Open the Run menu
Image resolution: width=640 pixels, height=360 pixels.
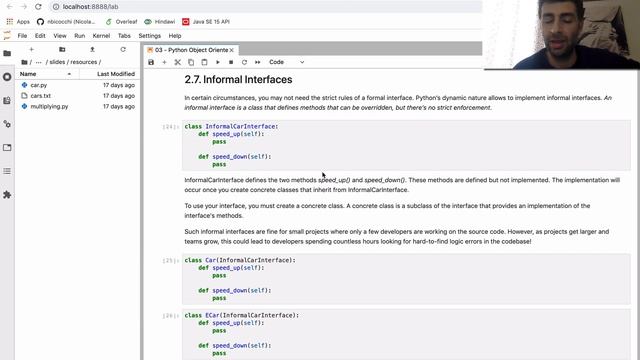[x=80, y=36]
